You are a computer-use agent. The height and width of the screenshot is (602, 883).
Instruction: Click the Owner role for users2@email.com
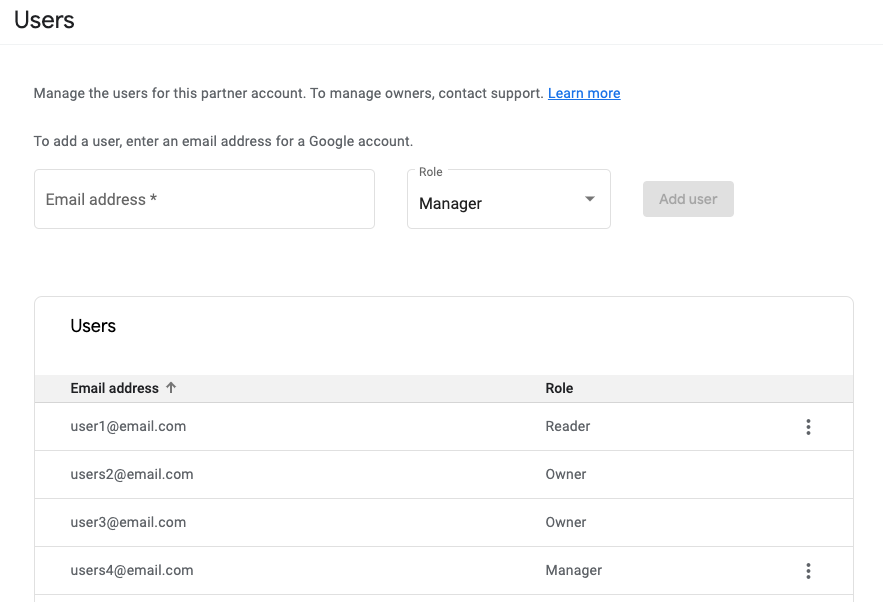tap(565, 474)
